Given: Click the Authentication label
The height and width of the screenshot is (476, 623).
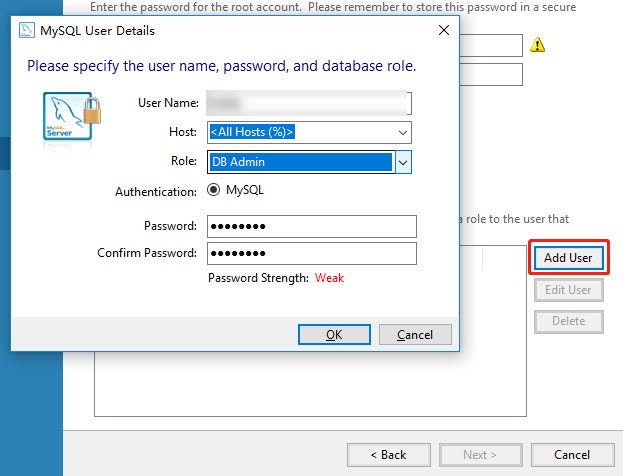Looking at the screenshot, I should (x=156, y=192).
